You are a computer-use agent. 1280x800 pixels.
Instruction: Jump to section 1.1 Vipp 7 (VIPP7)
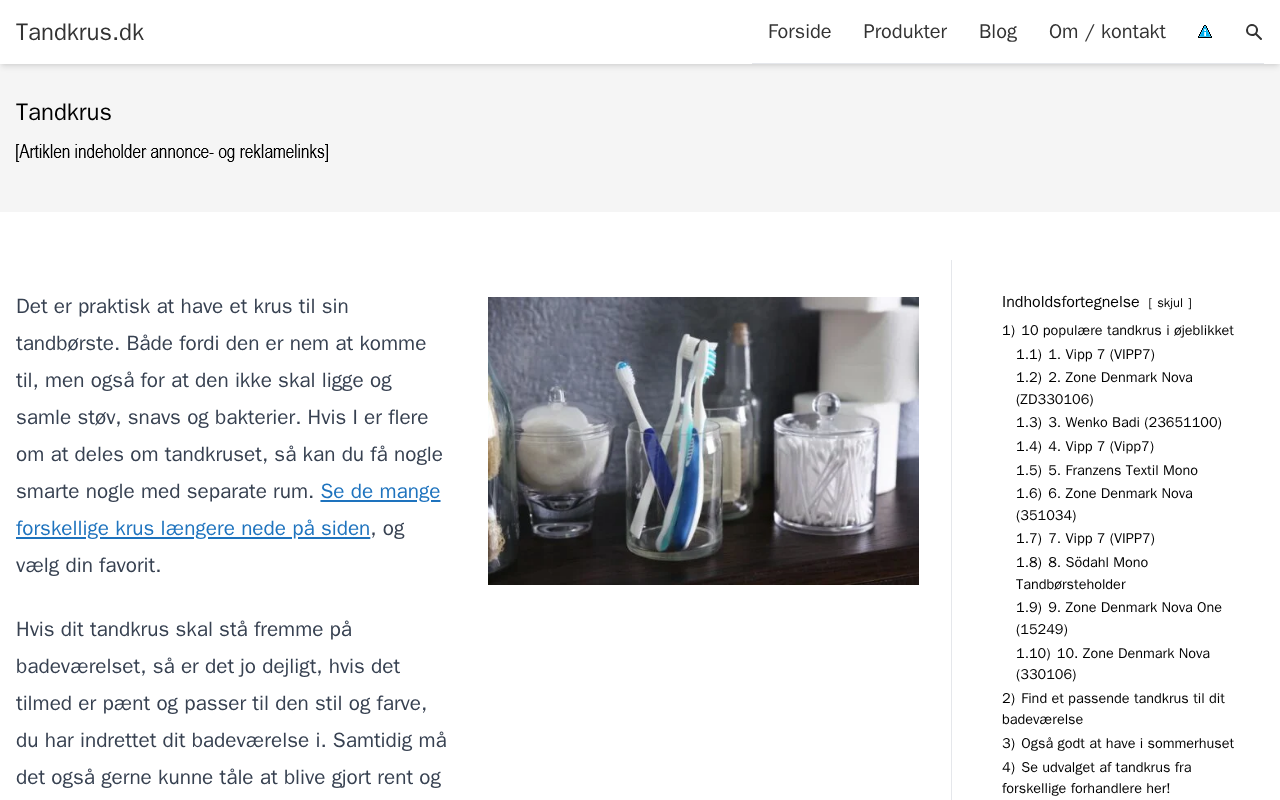pos(1085,355)
